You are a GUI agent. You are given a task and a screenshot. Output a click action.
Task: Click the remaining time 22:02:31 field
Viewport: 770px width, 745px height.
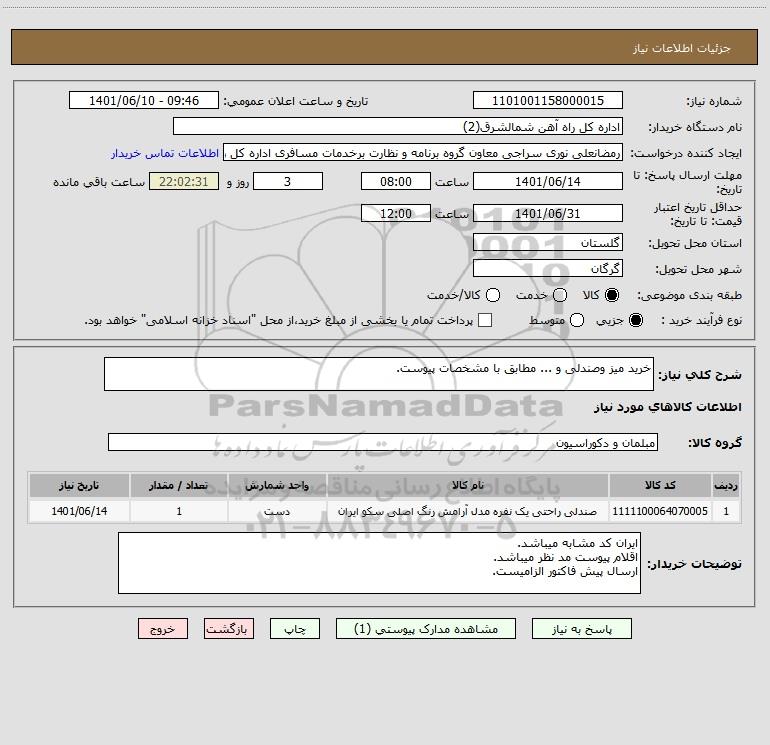click(x=184, y=181)
